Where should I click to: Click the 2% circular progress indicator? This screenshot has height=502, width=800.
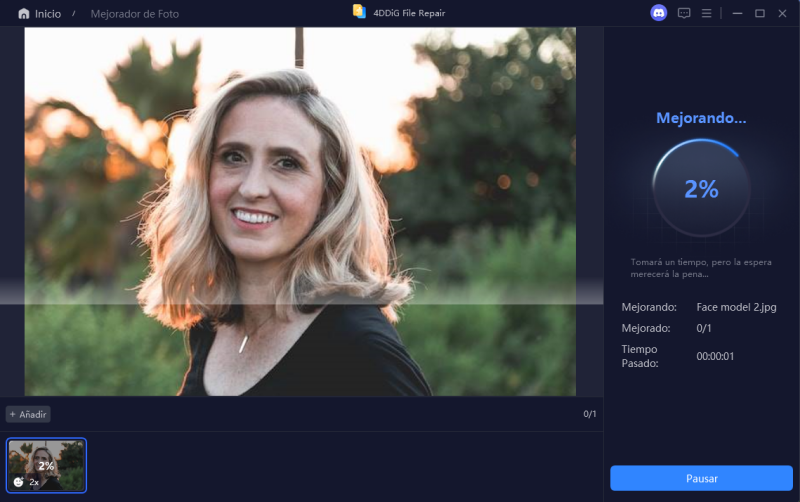click(701, 188)
